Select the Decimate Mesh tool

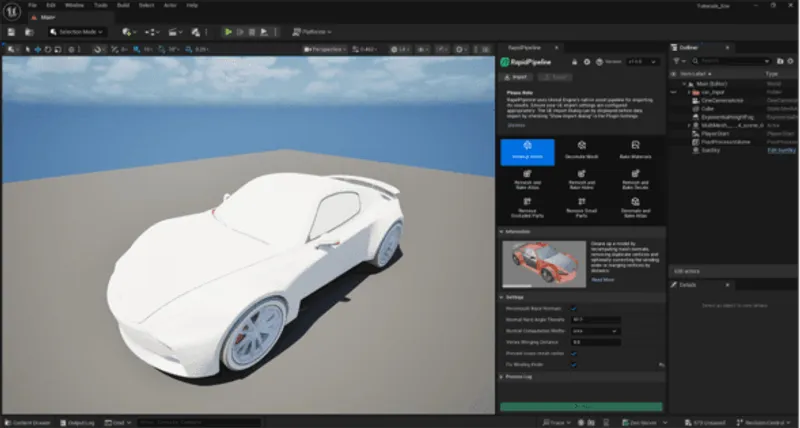point(581,151)
